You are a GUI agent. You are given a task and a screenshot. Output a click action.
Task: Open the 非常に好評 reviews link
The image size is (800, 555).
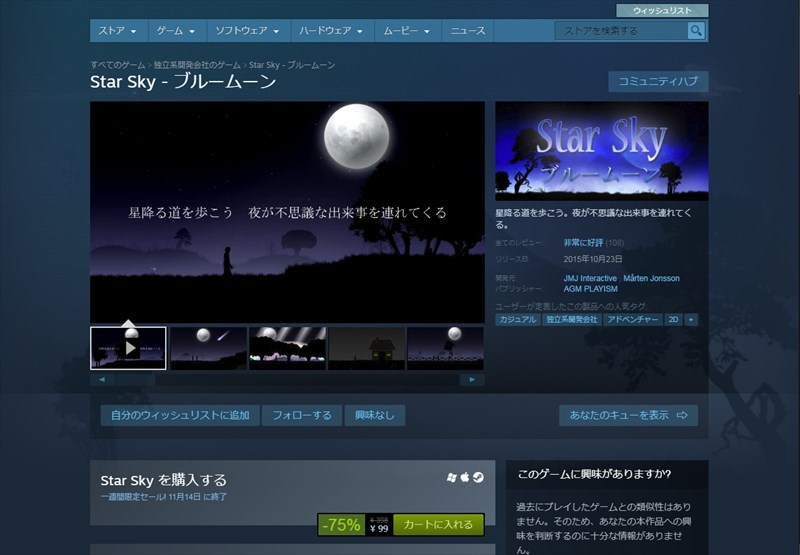click(583, 243)
